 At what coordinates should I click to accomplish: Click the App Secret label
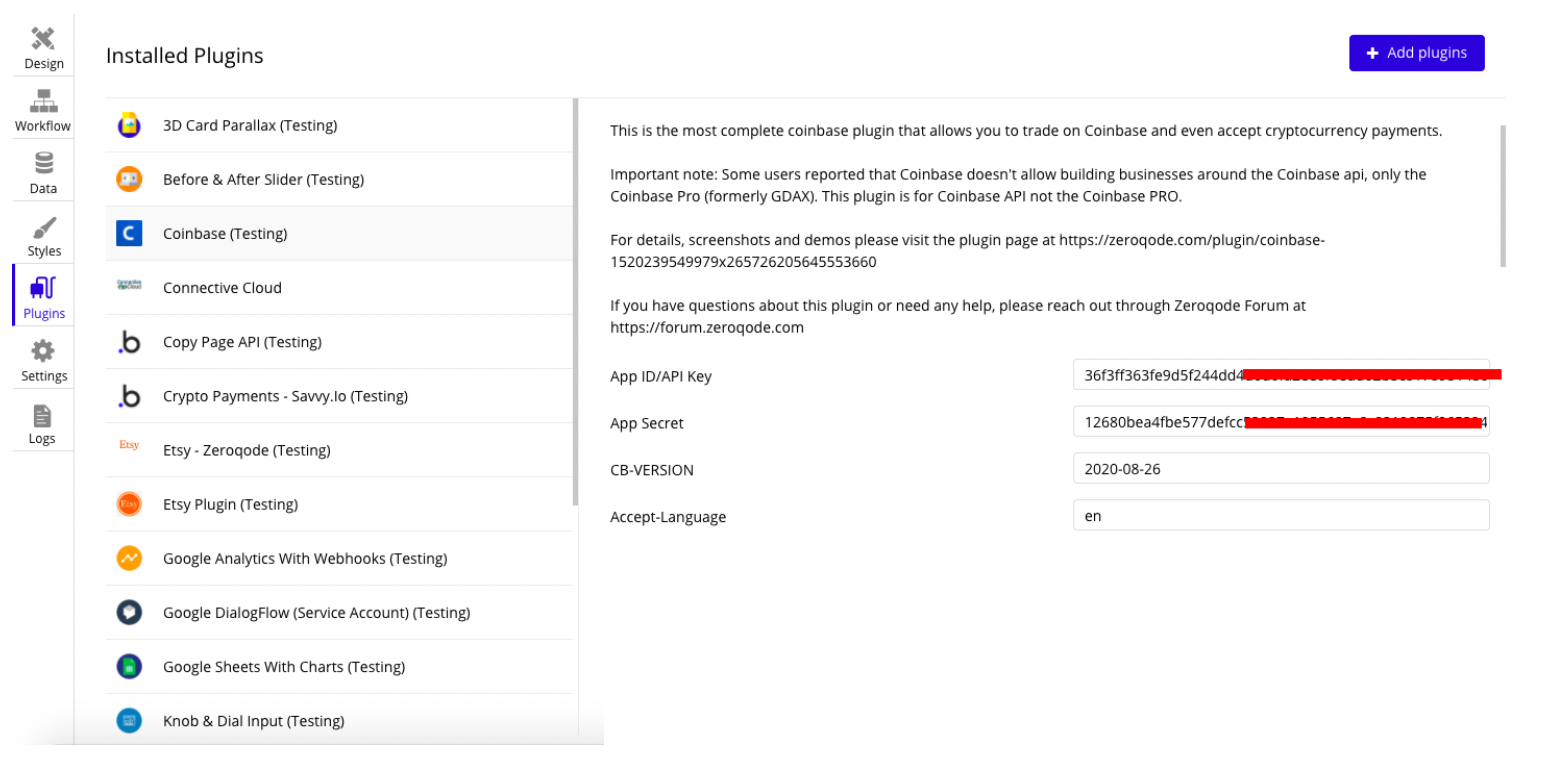coord(647,423)
